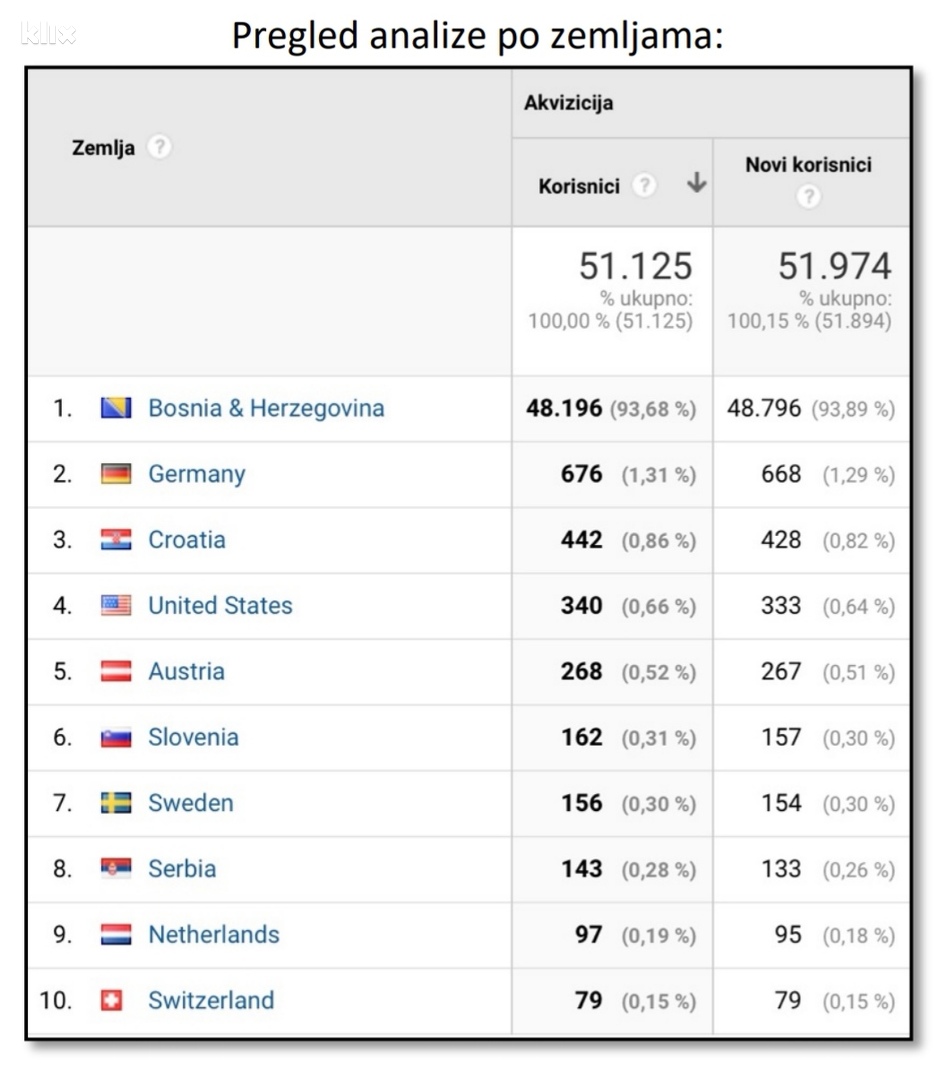Screen dimensions: 938x1070
Task: Select the Akvizicija column group header
Action: (x=569, y=103)
